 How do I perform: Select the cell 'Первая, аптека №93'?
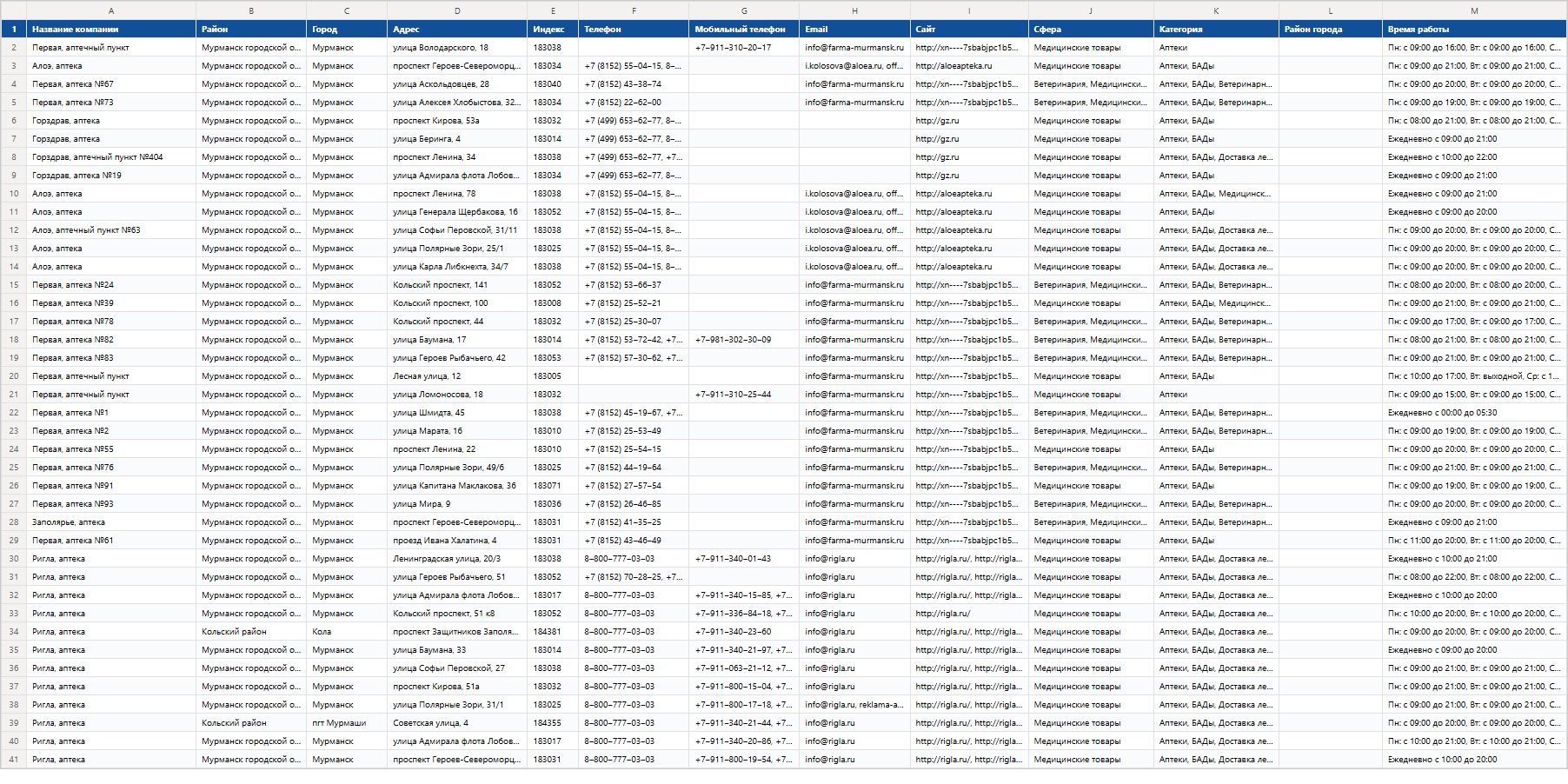(x=111, y=504)
